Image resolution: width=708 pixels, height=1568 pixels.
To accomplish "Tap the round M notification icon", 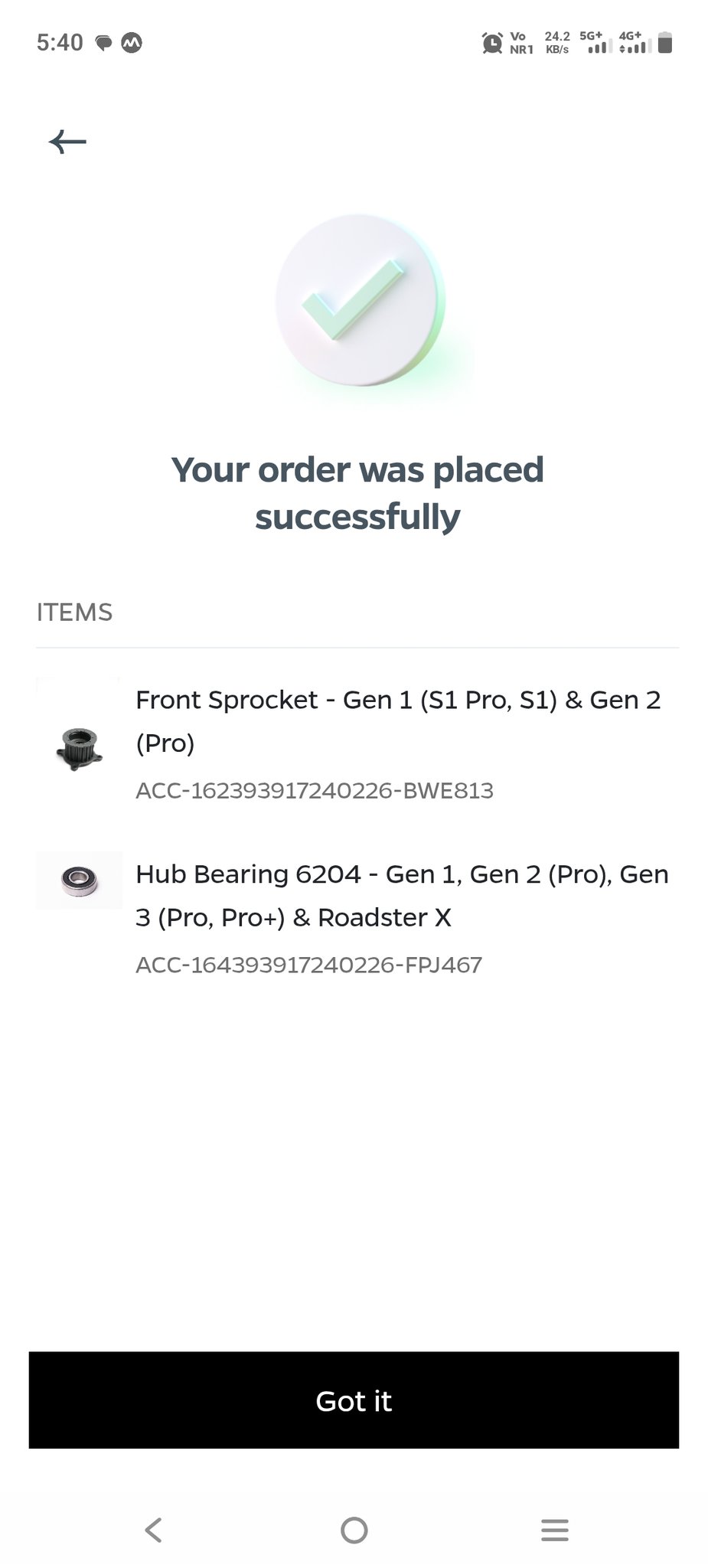I will pos(132,43).
